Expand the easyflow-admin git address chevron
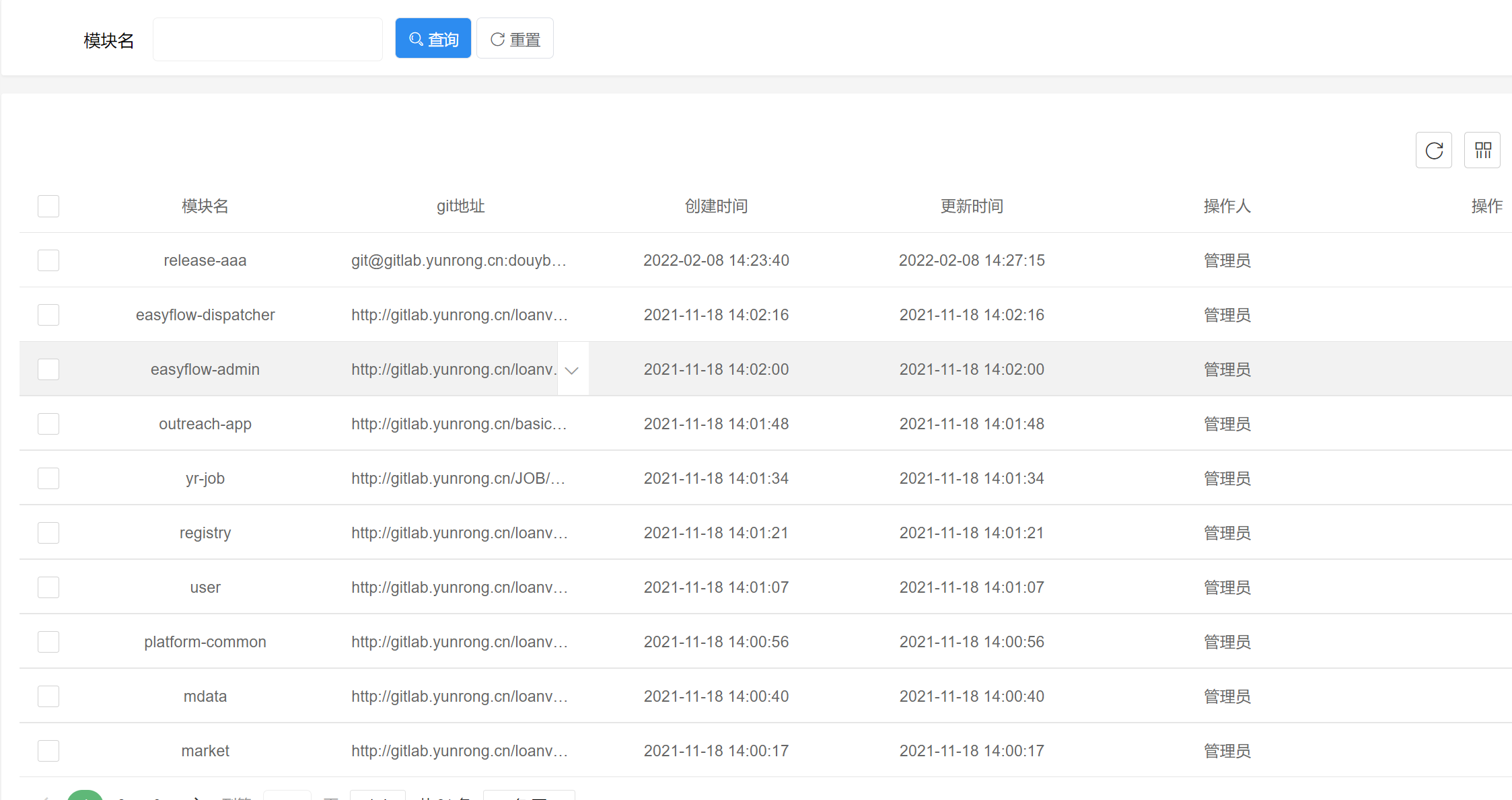1512x800 pixels. (x=572, y=370)
